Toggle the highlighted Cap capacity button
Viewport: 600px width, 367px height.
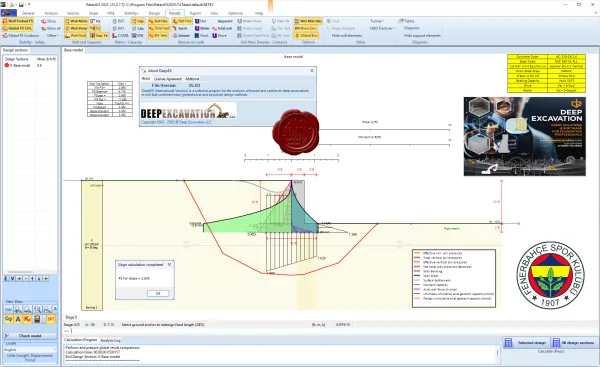[138, 21]
